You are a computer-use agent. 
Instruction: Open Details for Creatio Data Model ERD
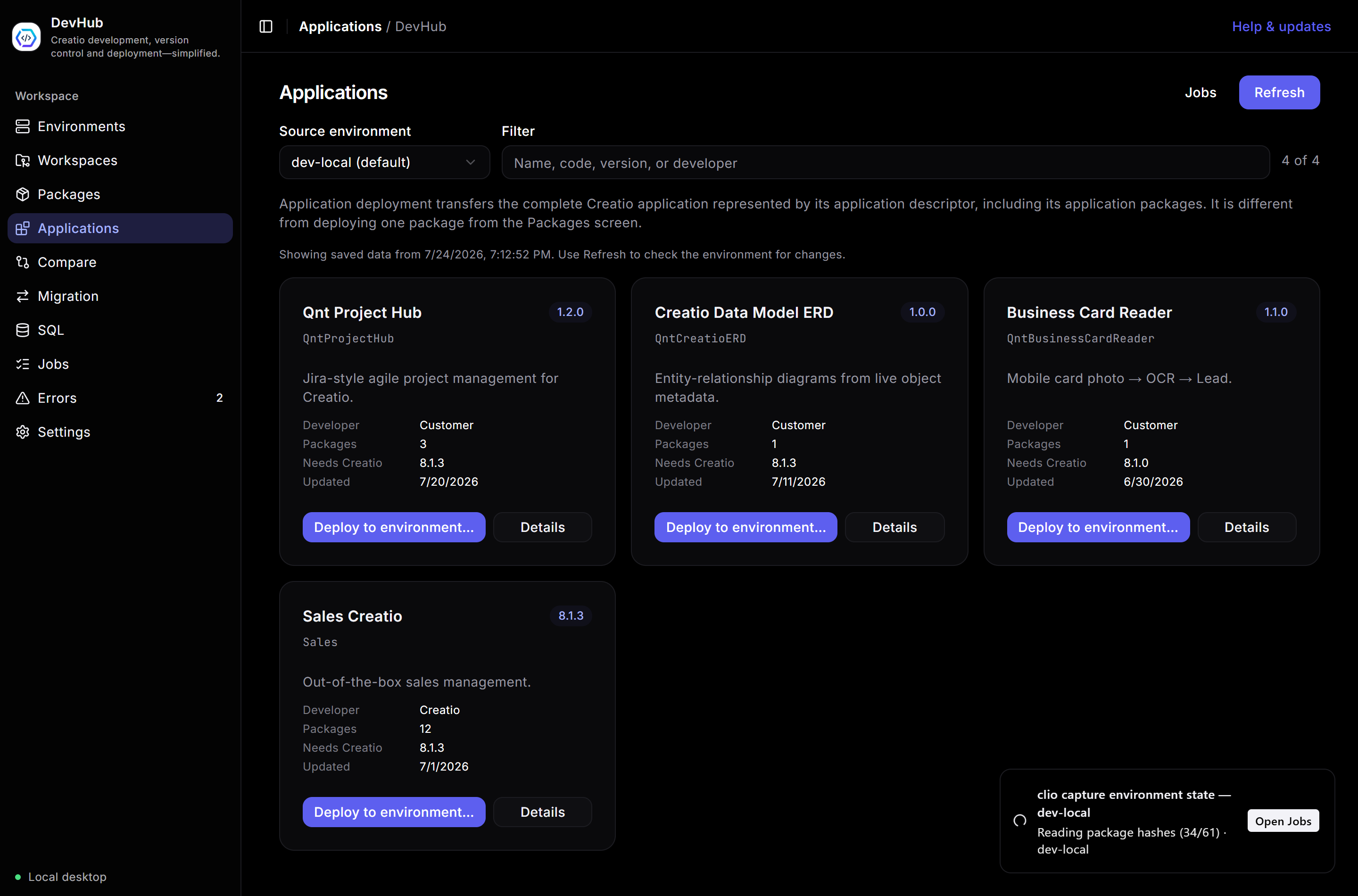tap(894, 527)
